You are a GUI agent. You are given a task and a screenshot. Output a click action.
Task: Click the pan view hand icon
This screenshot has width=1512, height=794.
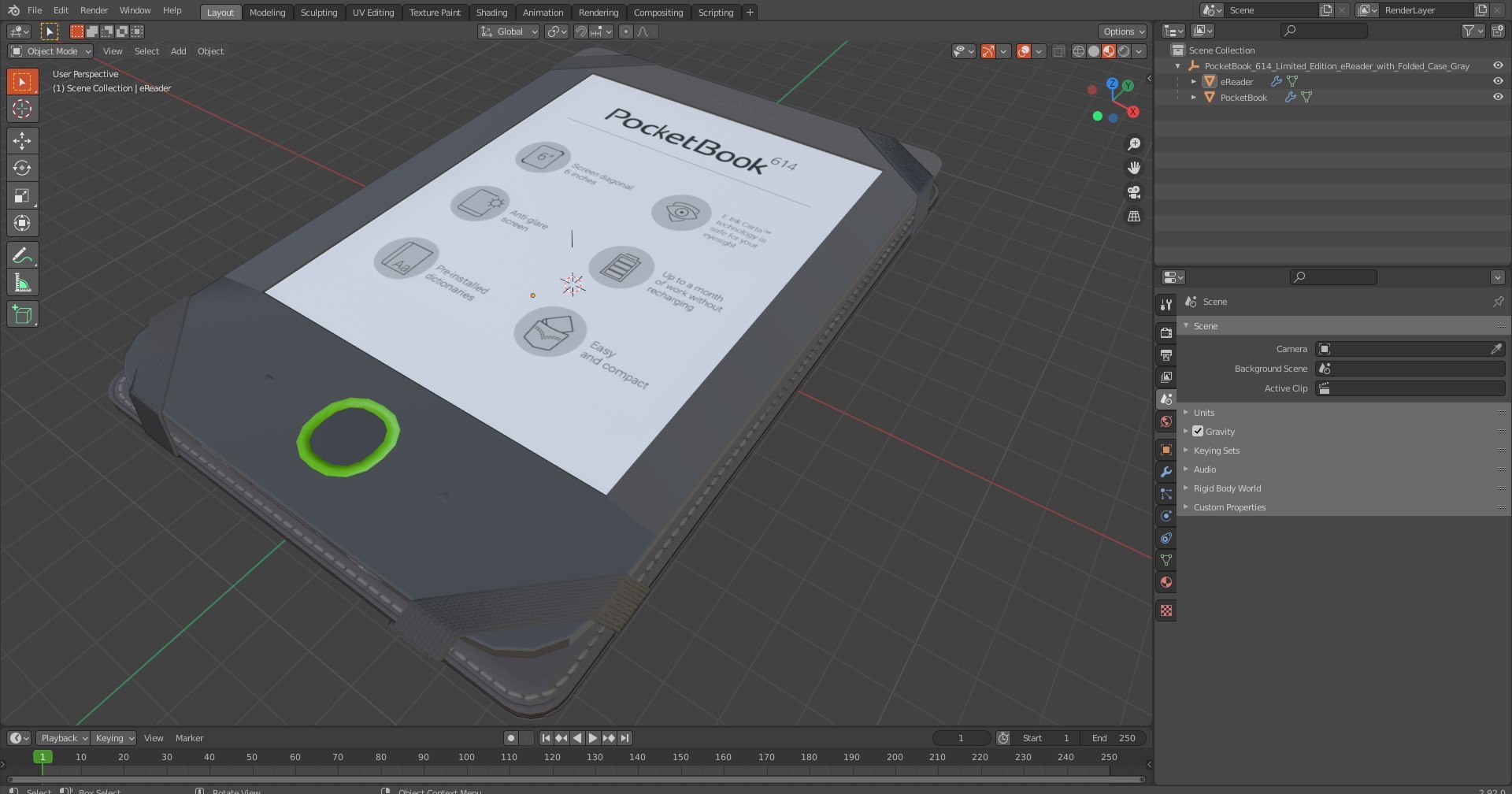[1134, 168]
